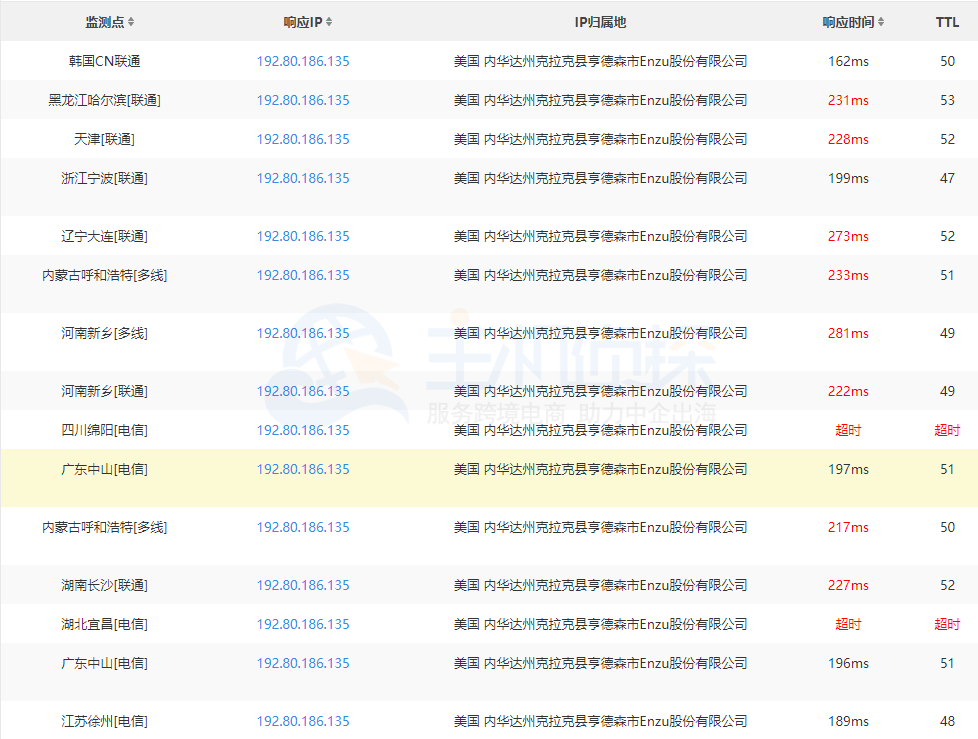Click the ascending sort arrow on 响应时间 header
Image resolution: width=978 pixels, height=739 pixels.
[x=881, y=18]
